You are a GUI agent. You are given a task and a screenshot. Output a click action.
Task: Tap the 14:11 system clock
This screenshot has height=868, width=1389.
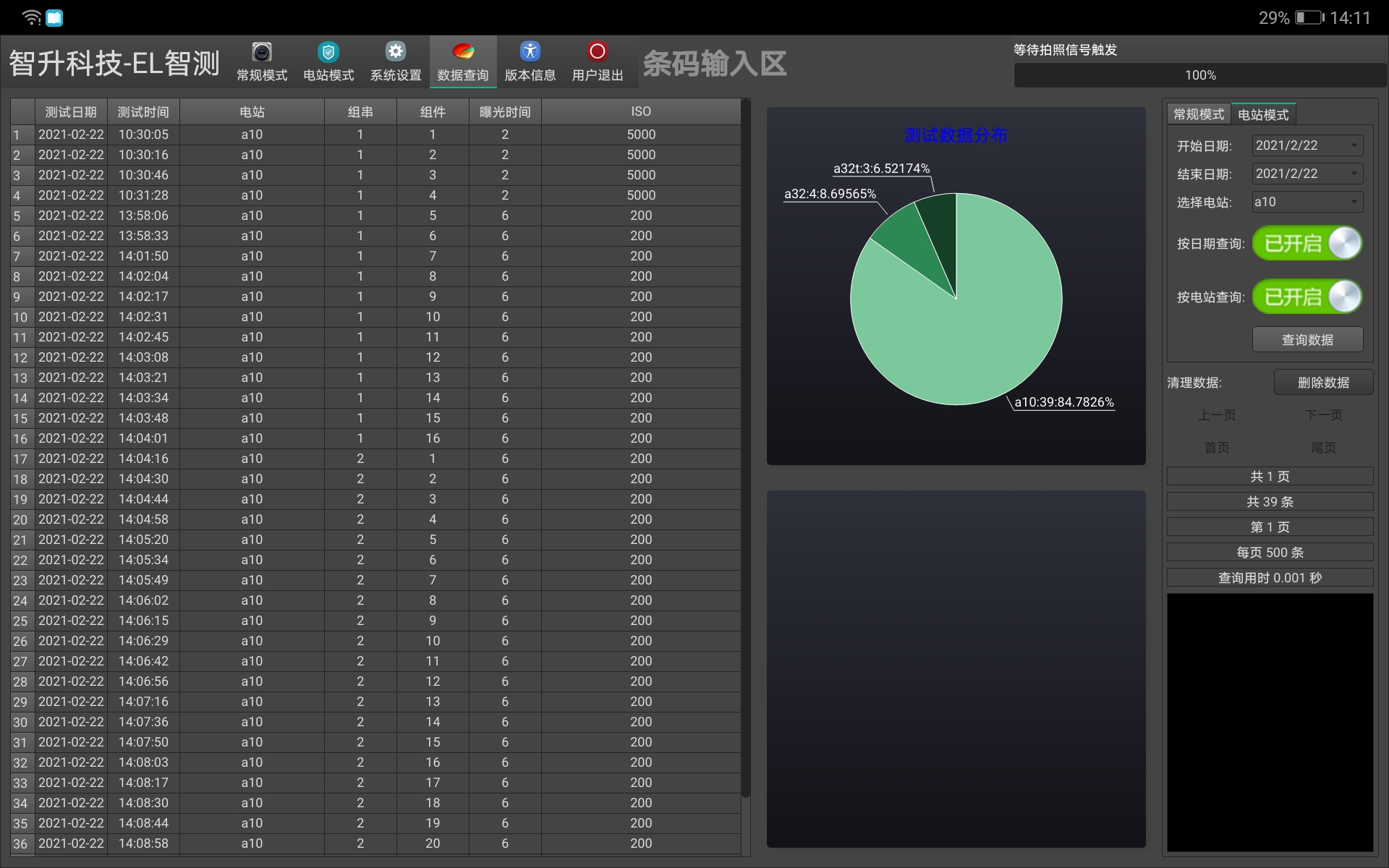[1350, 17]
